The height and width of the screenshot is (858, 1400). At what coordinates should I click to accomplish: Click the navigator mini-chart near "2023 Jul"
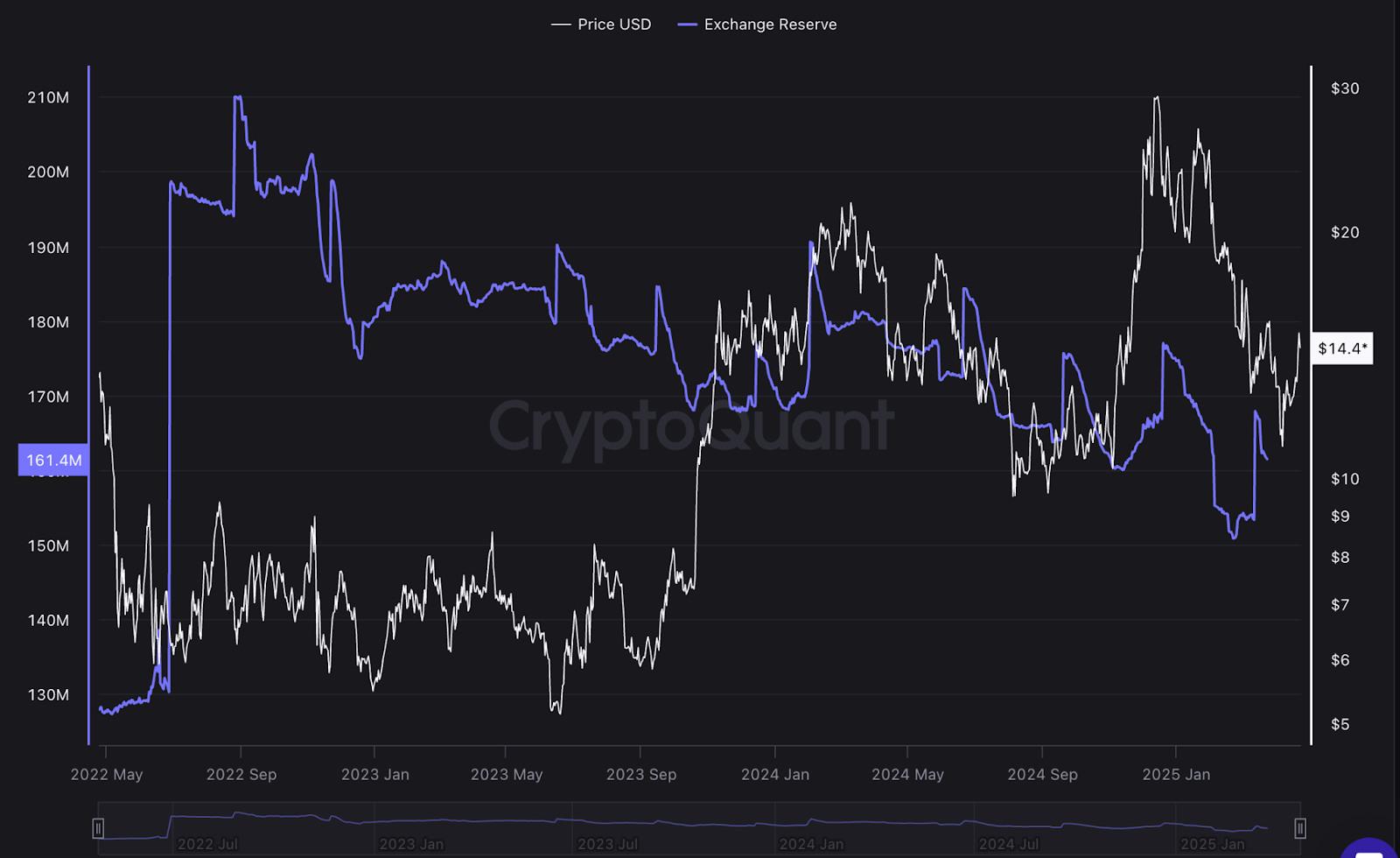[x=607, y=844]
